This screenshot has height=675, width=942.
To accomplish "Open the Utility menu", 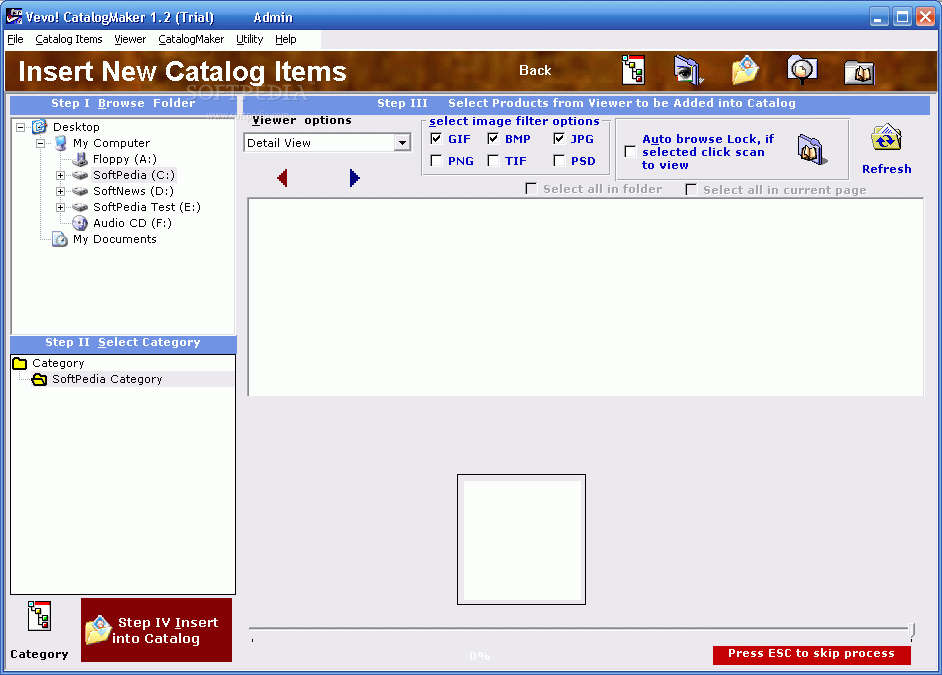I will pos(249,39).
